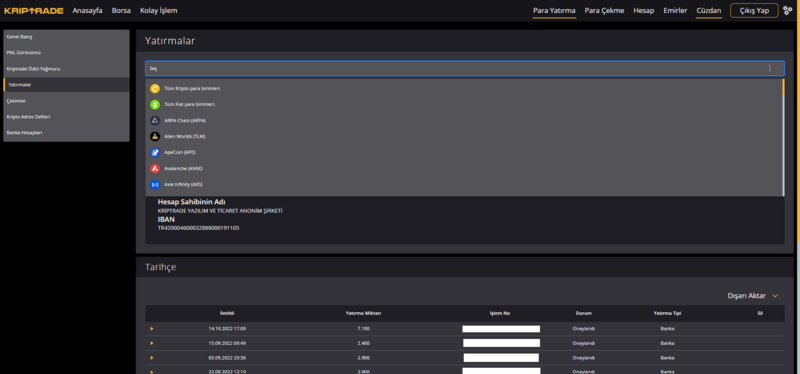Viewport: 800px width, 374px height.
Task: Click the İletildi column header
Action: 227,313
